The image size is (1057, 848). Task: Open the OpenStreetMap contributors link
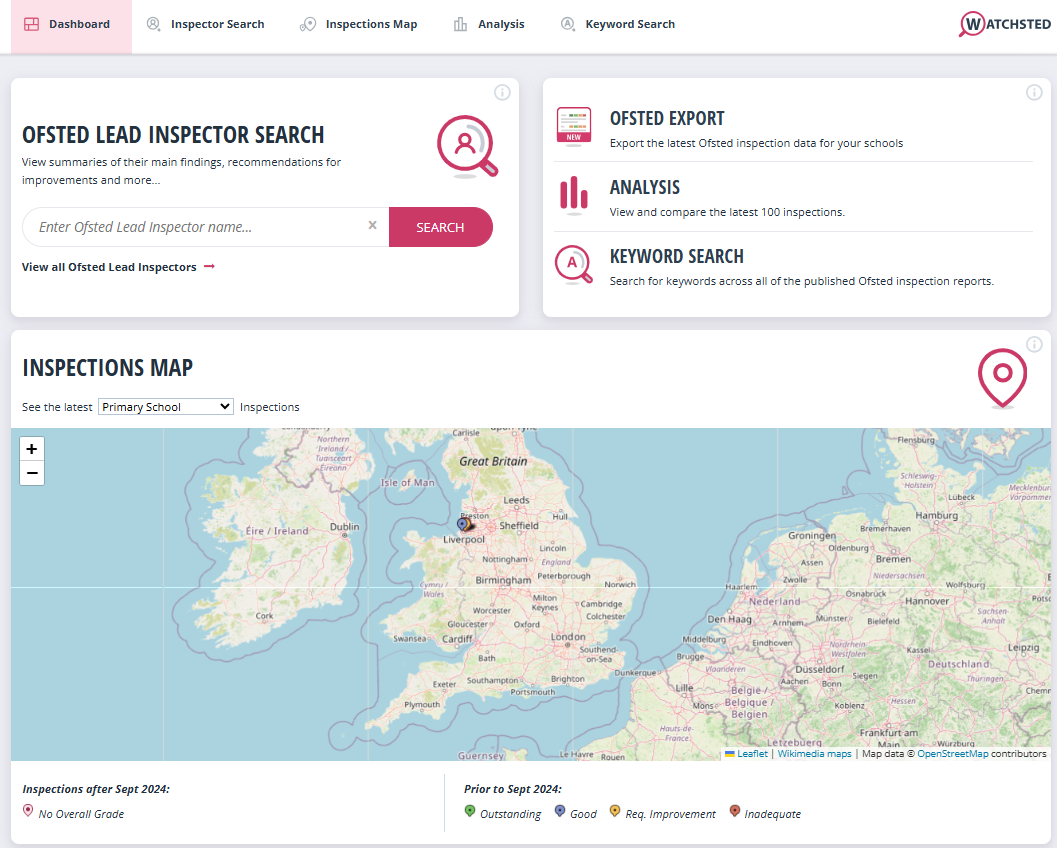pos(953,754)
